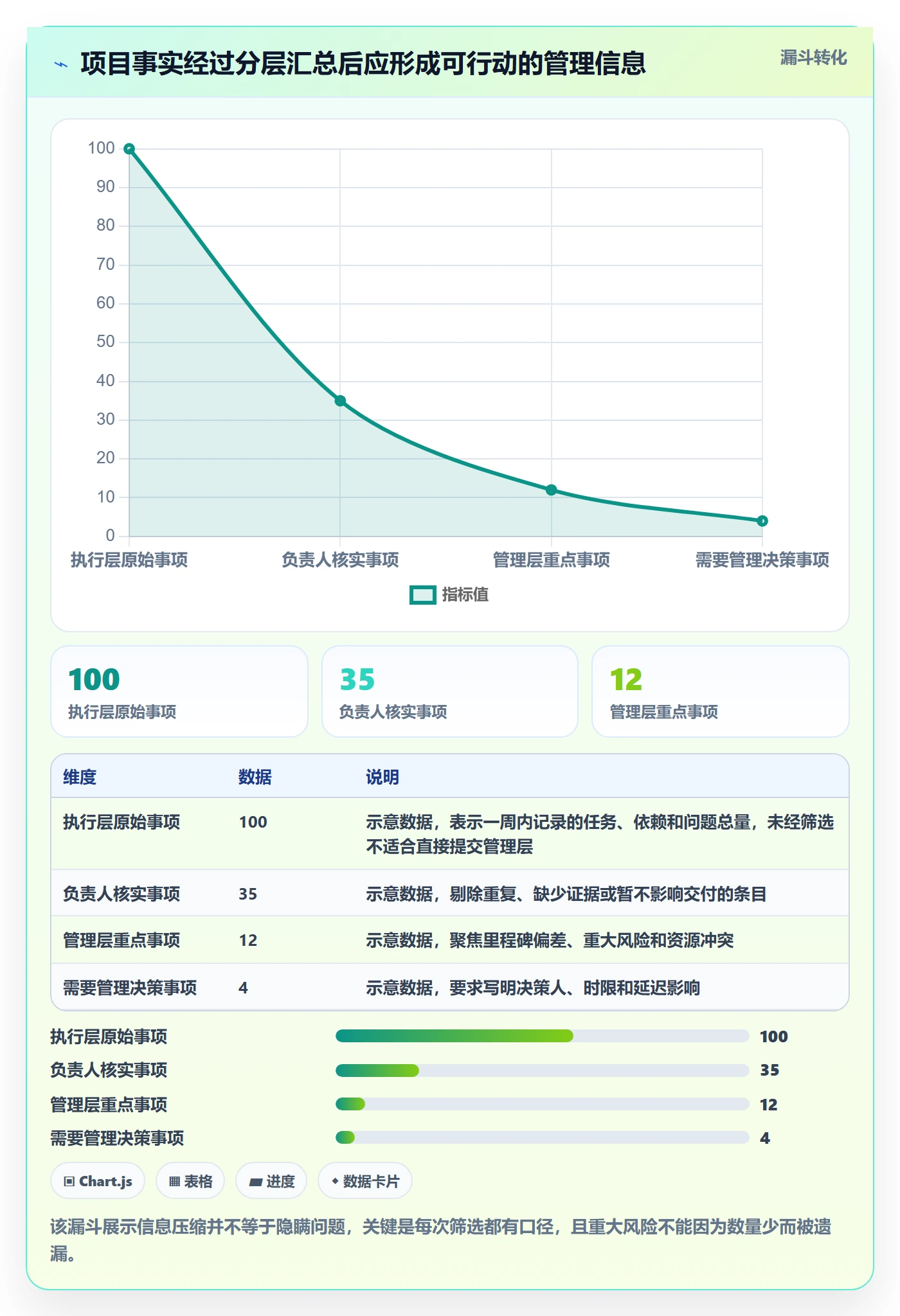Click the 负责人核实事项 progress bar
The image size is (900, 1316).
coord(542,1070)
